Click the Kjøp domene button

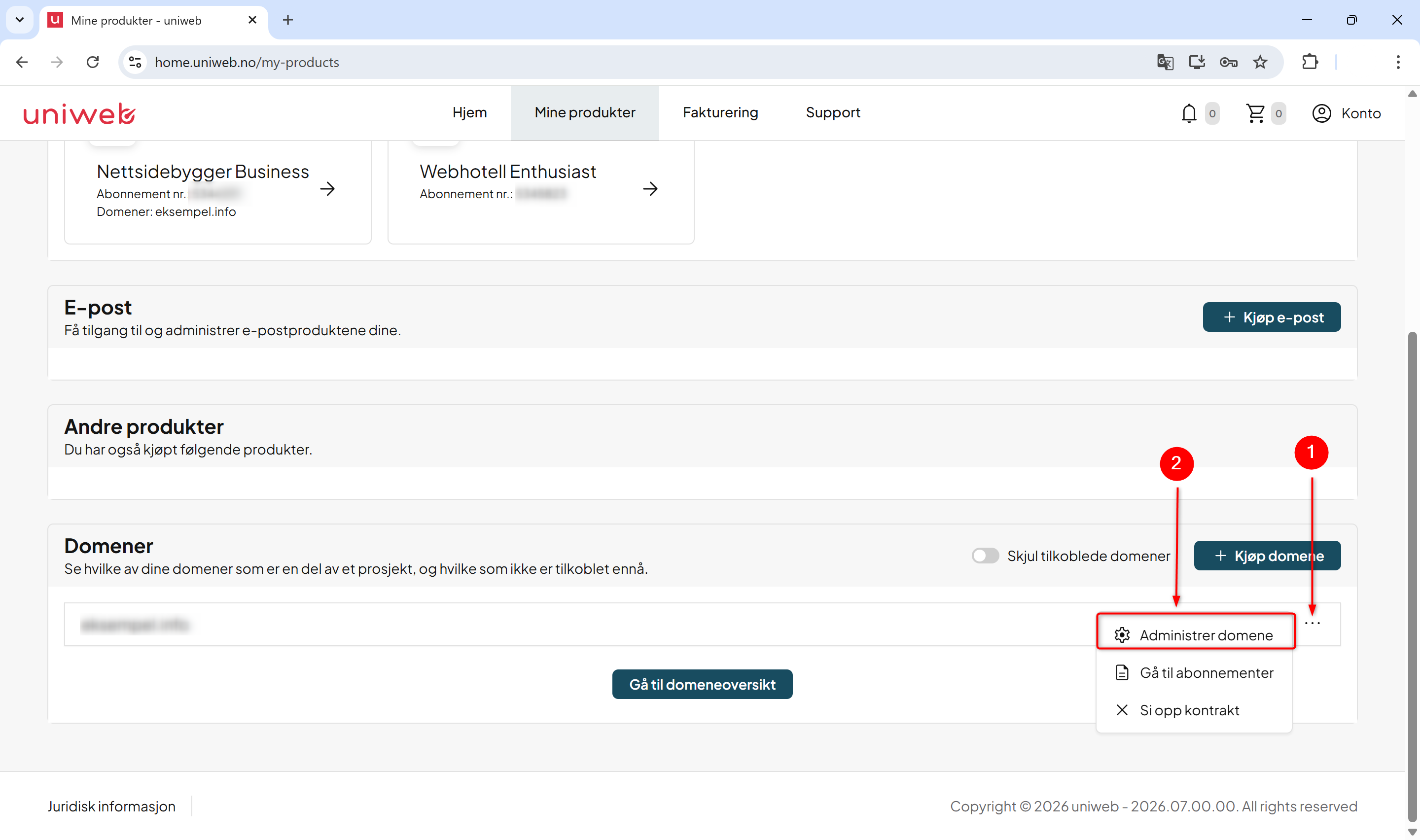(1267, 556)
